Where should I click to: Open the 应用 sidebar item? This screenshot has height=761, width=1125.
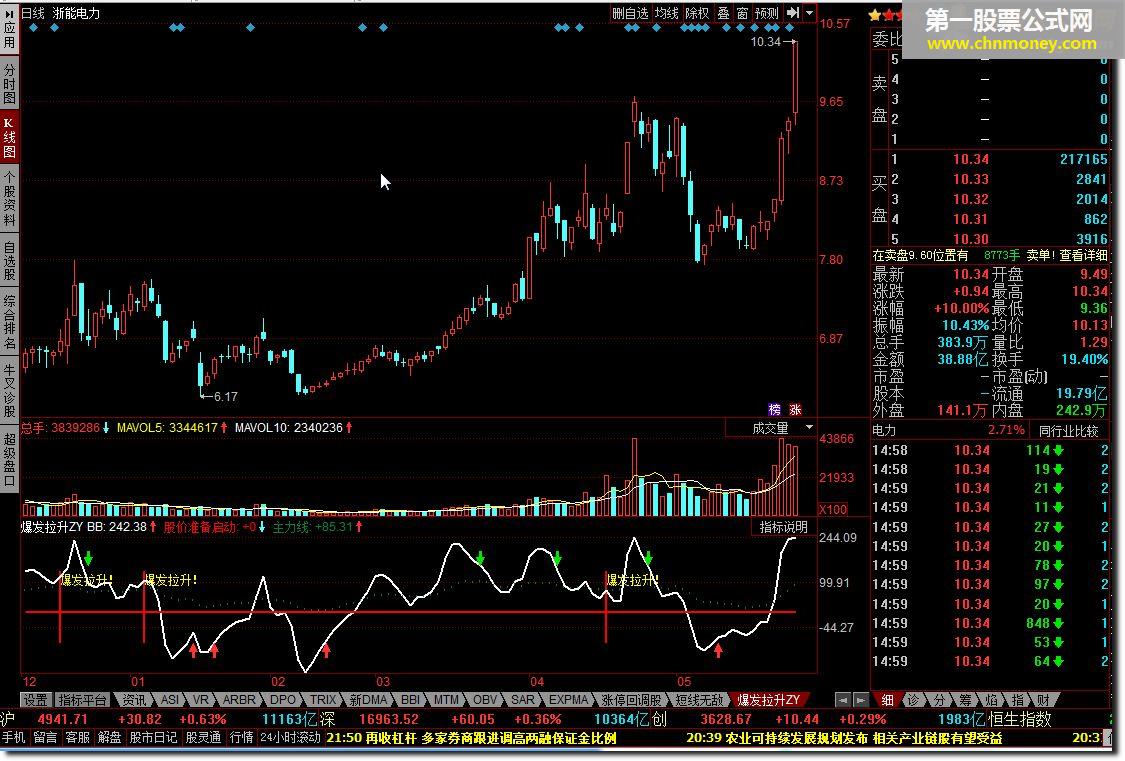[x=9, y=29]
